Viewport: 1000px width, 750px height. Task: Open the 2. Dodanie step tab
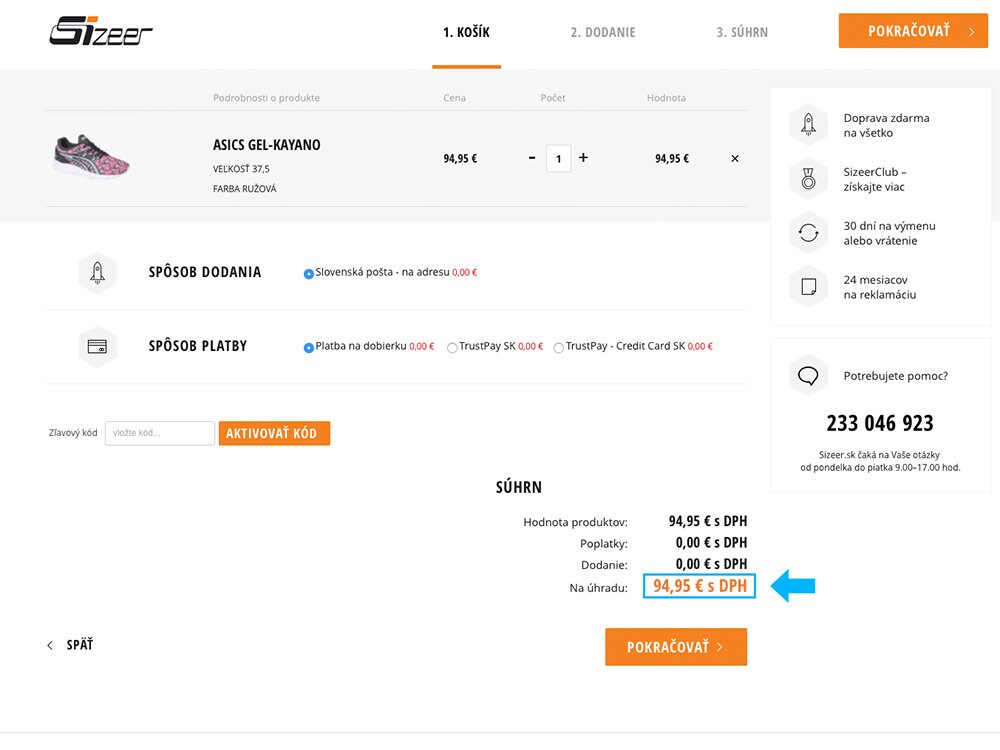[603, 32]
